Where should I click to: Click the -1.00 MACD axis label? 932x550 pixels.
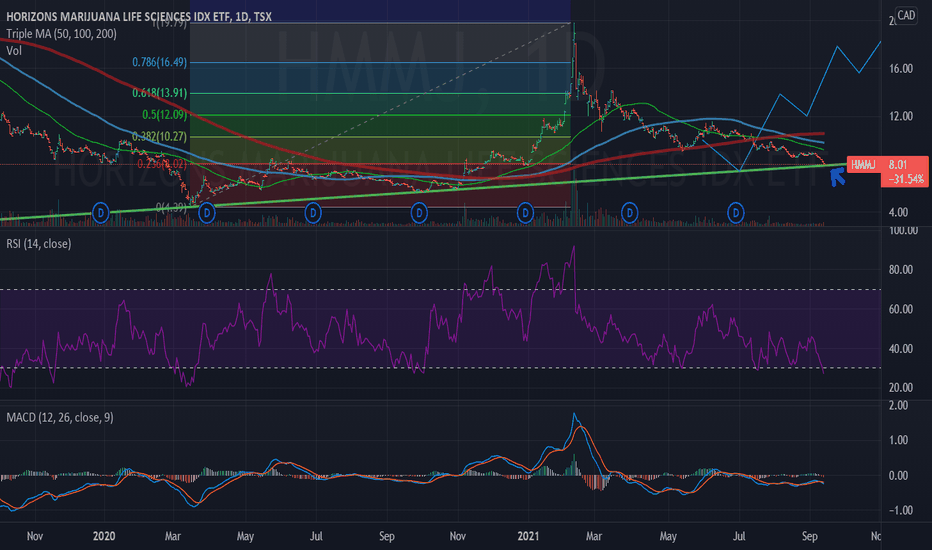point(899,511)
